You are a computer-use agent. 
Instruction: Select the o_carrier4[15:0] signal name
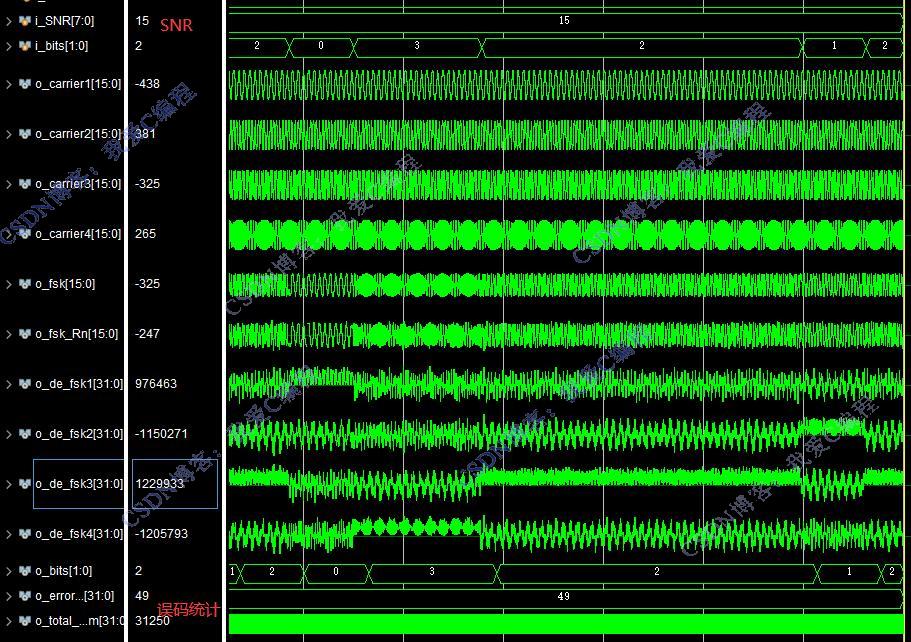coord(78,234)
